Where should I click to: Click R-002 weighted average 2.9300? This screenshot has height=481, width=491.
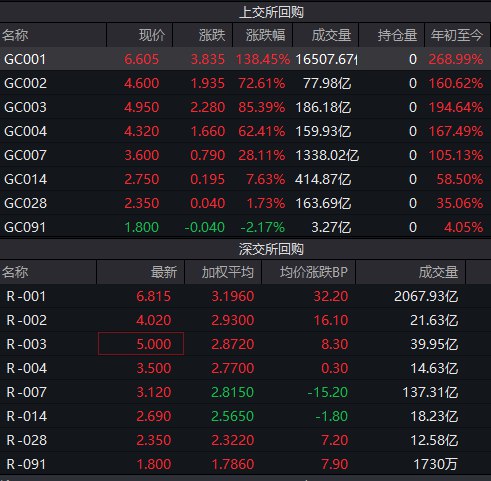point(233,320)
